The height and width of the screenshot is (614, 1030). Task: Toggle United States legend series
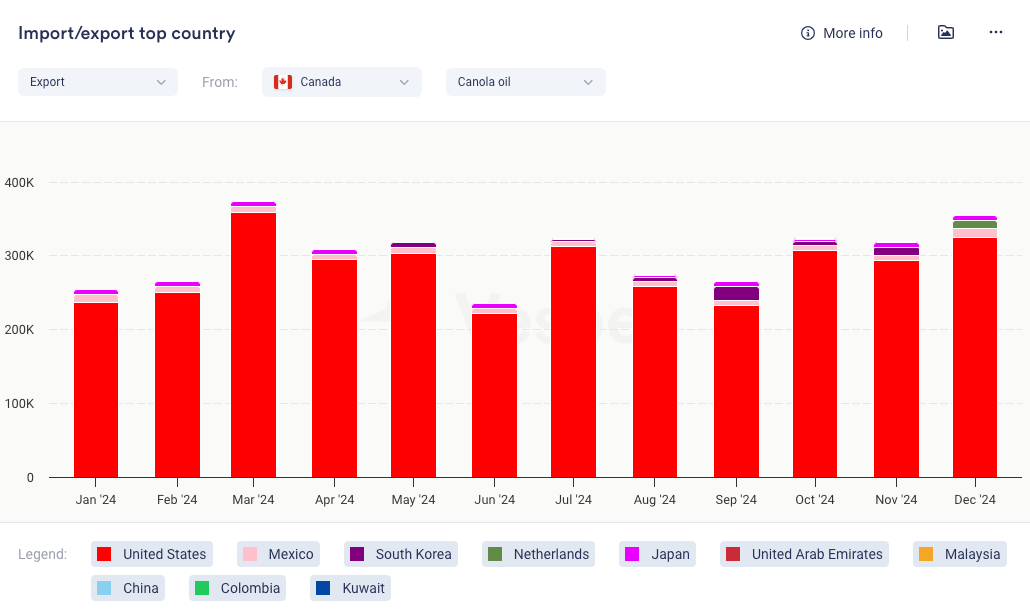click(x=151, y=554)
